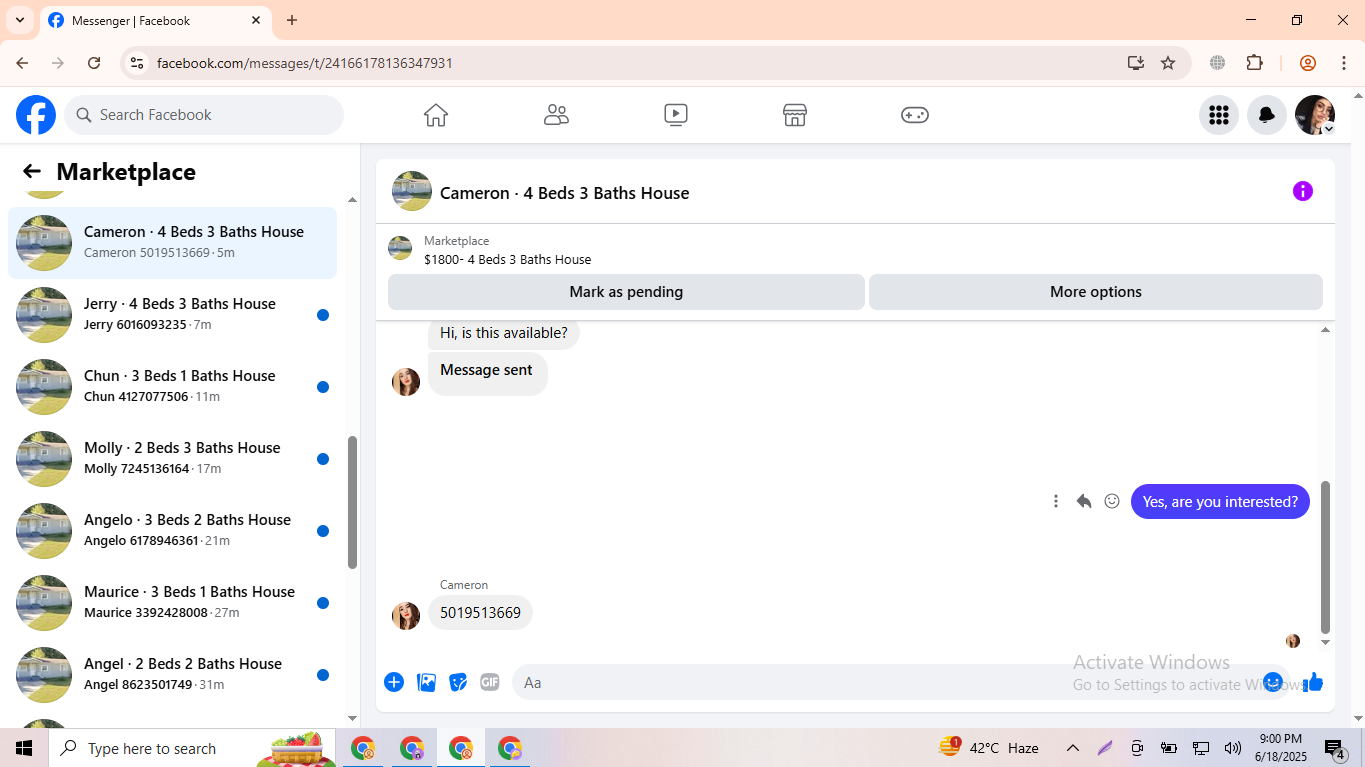Image resolution: width=1365 pixels, height=767 pixels.
Task: Click the More options button
Action: click(1096, 292)
